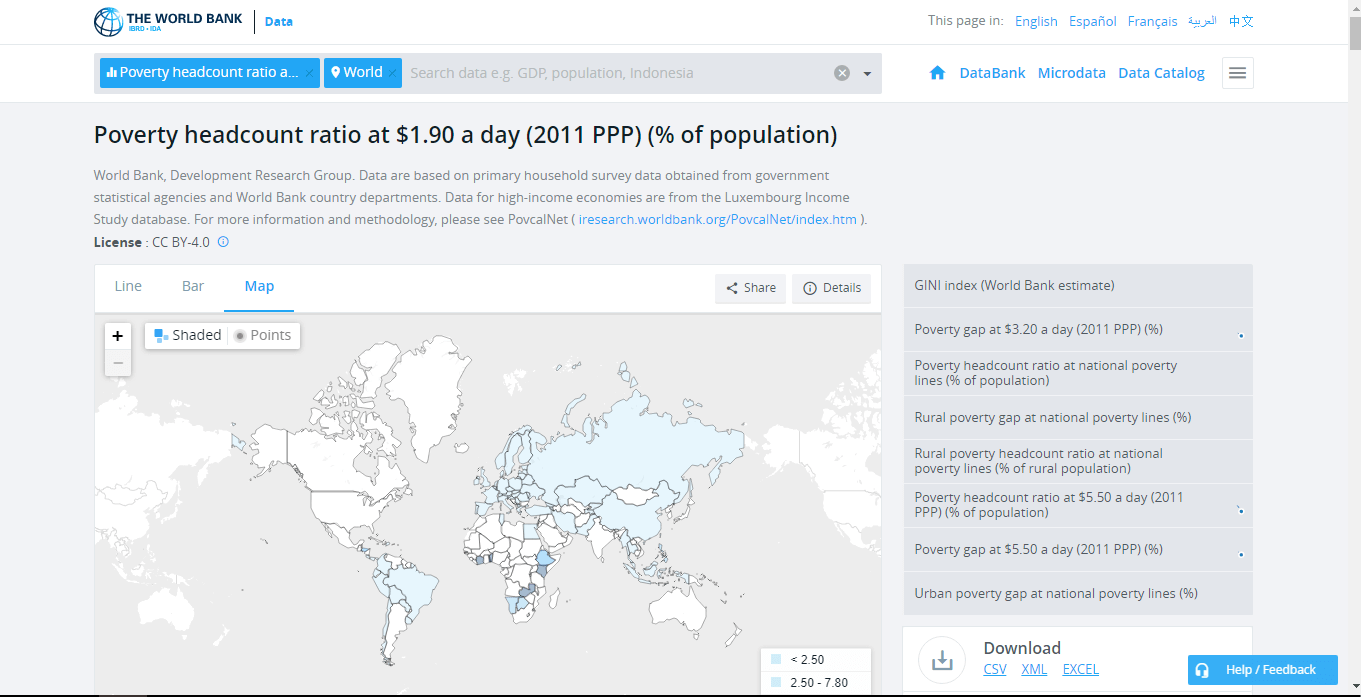The image size is (1361, 697).
Task: Zoom out on the map
Action: tap(118, 363)
